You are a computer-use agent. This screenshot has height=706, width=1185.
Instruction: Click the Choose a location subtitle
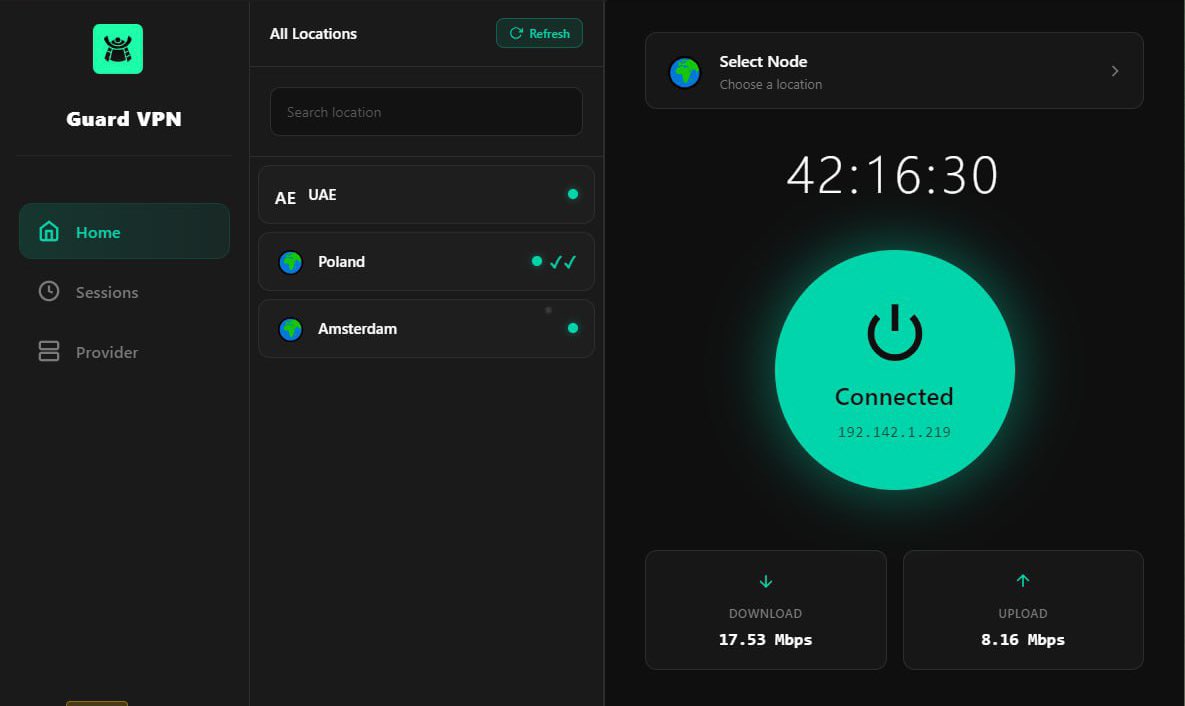(771, 85)
